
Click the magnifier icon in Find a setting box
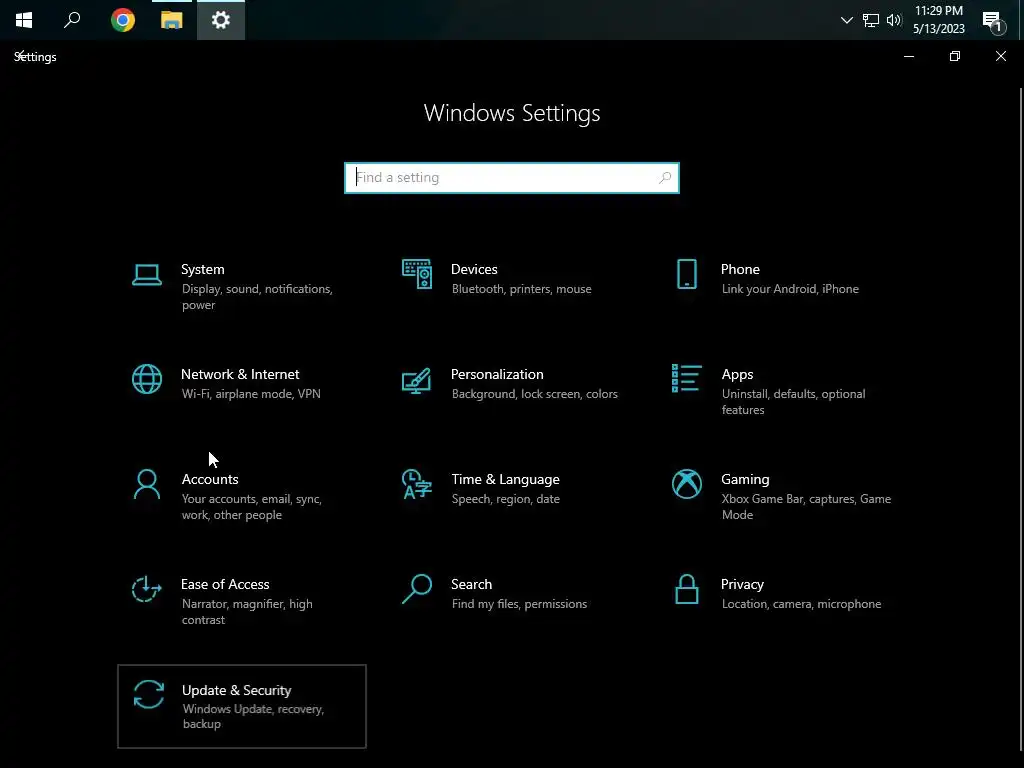pyautogui.click(x=665, y=178)
